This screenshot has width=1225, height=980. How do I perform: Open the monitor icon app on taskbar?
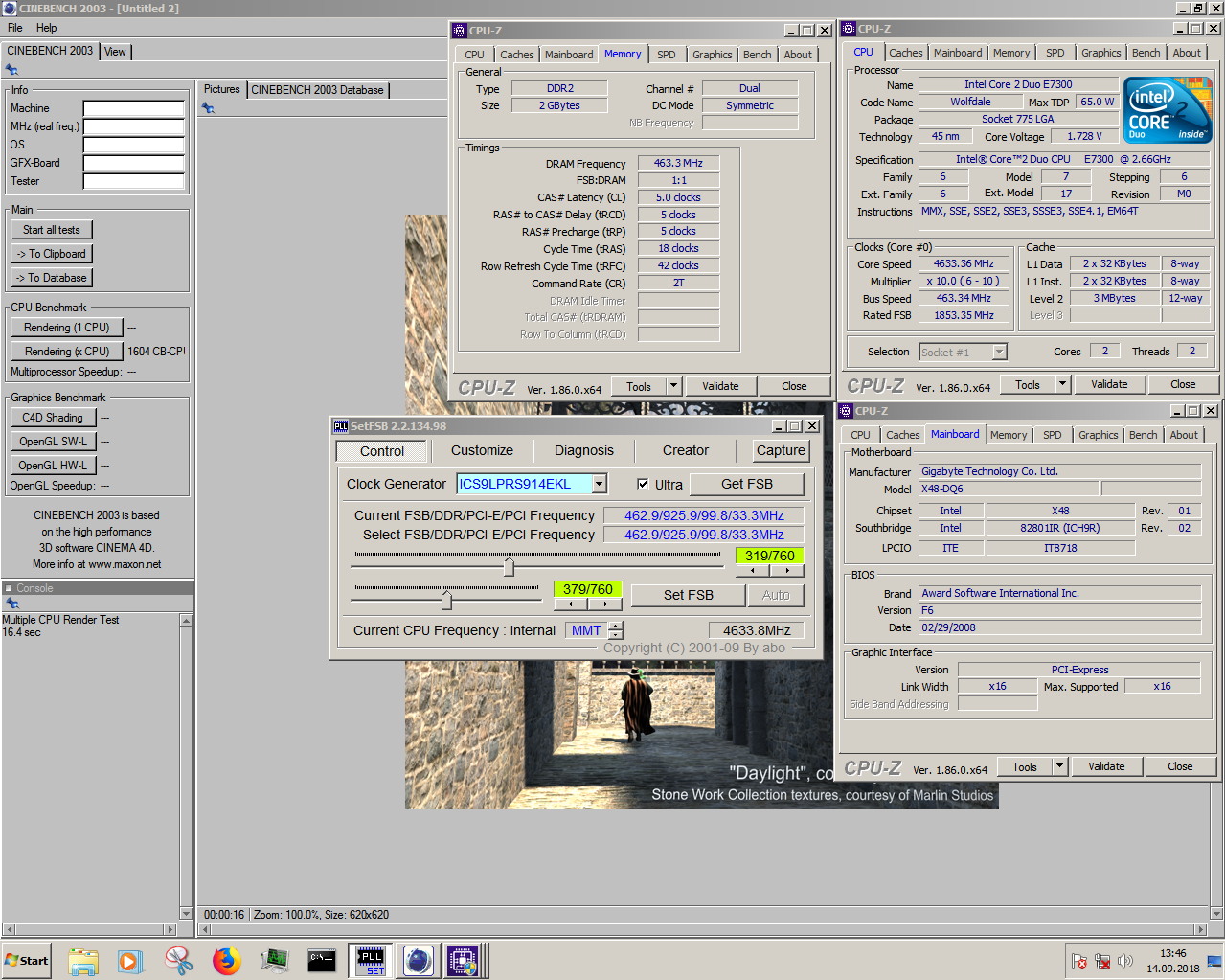pyautogui.click(x=274, y=961)
